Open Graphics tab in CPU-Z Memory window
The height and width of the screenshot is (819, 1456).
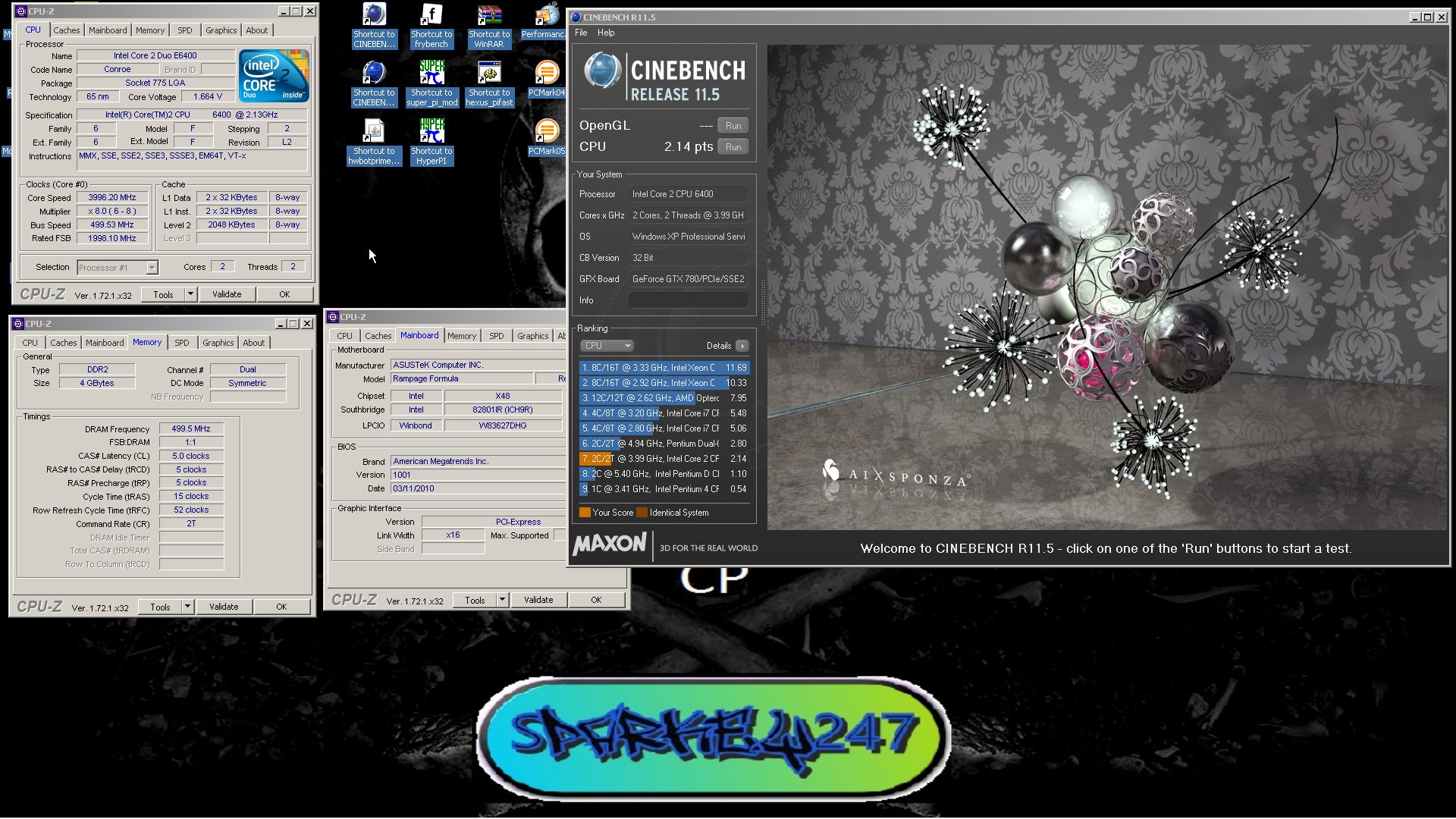(x=218, y=343)
